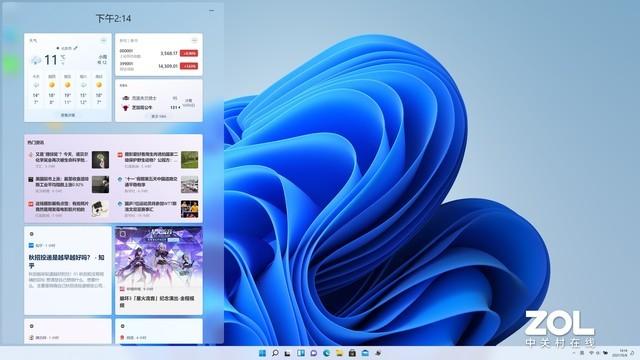This screenshot has height=360, width=640.
Task: Click the 下午2:14 time header
Action: click(x=113, y=18)
